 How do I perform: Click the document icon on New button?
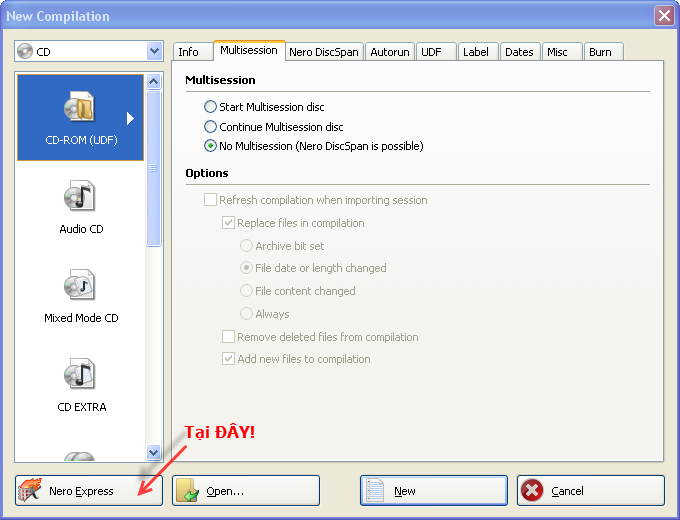coord(375,490)
